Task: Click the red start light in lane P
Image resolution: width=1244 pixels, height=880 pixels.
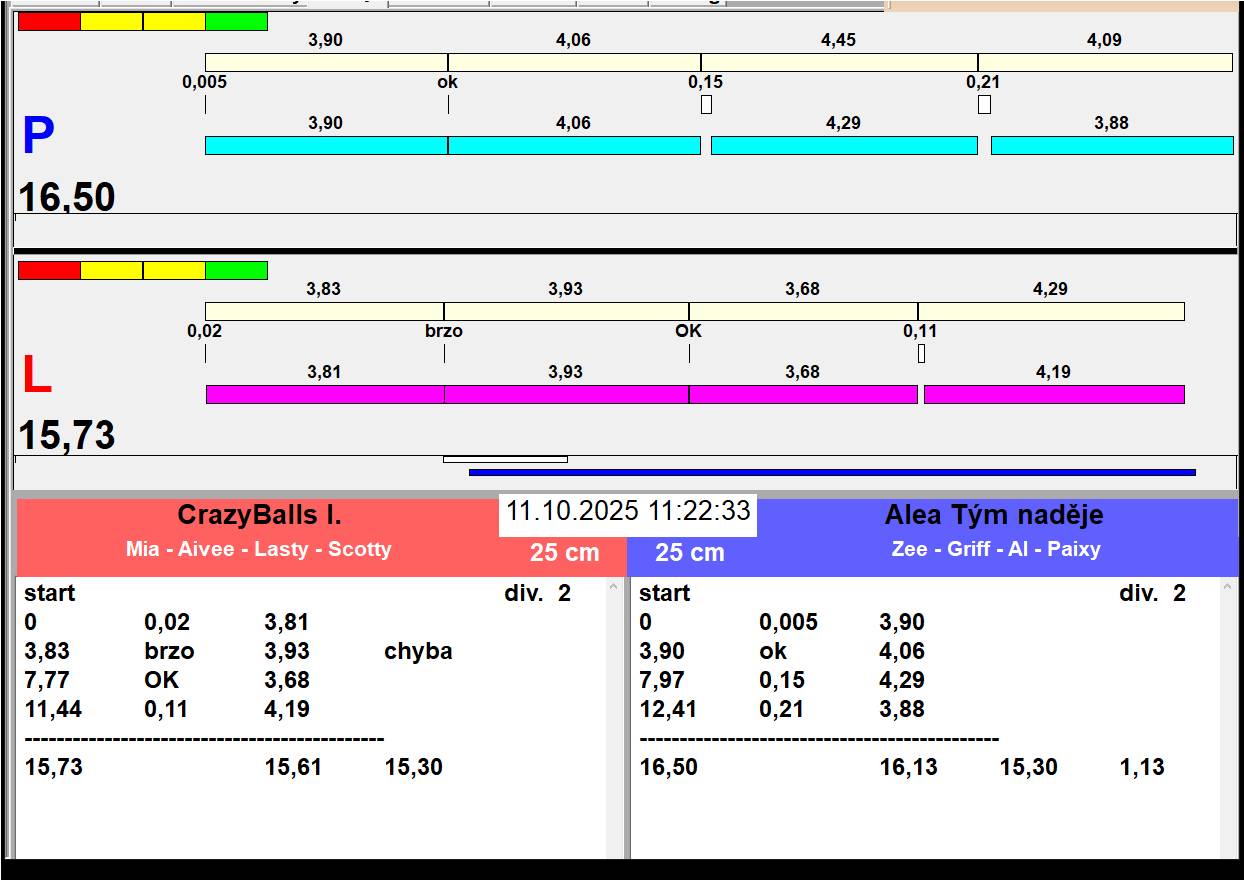Action: 49,21
